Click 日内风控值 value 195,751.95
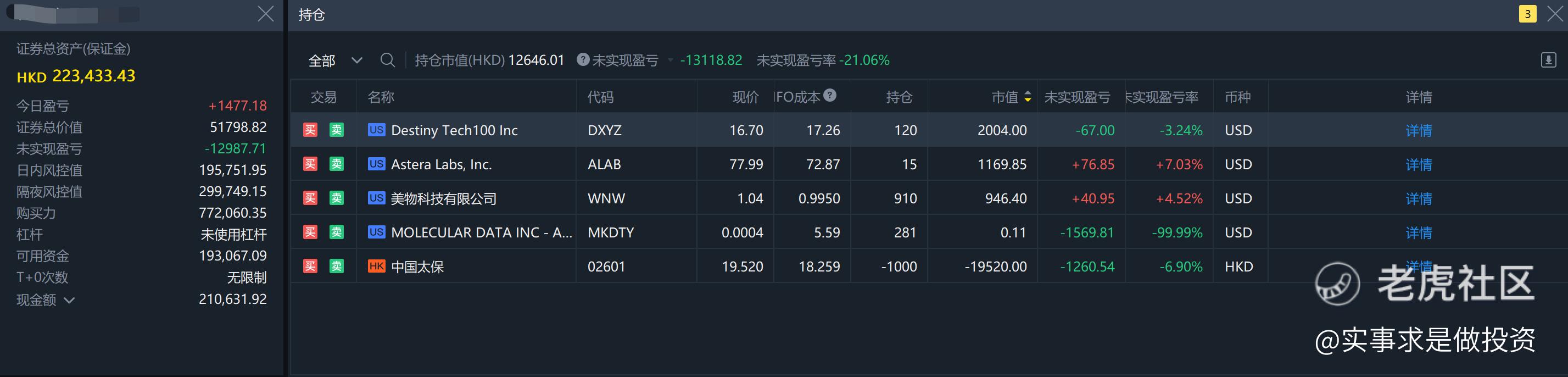Screen dimensions: 1568x377 [x=232, y=170]
